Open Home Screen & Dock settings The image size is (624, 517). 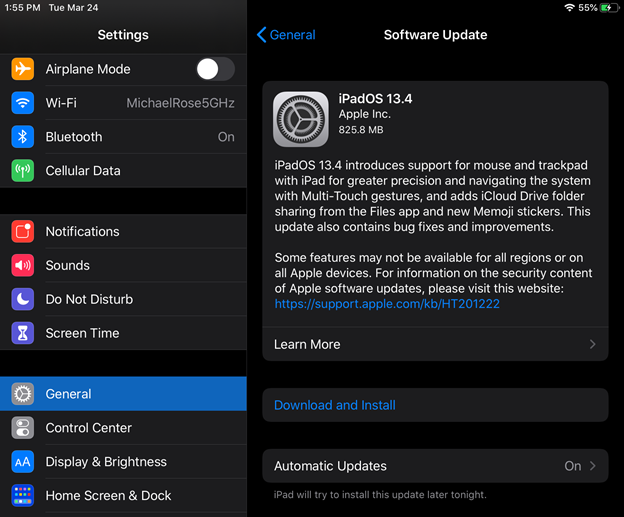123,495
